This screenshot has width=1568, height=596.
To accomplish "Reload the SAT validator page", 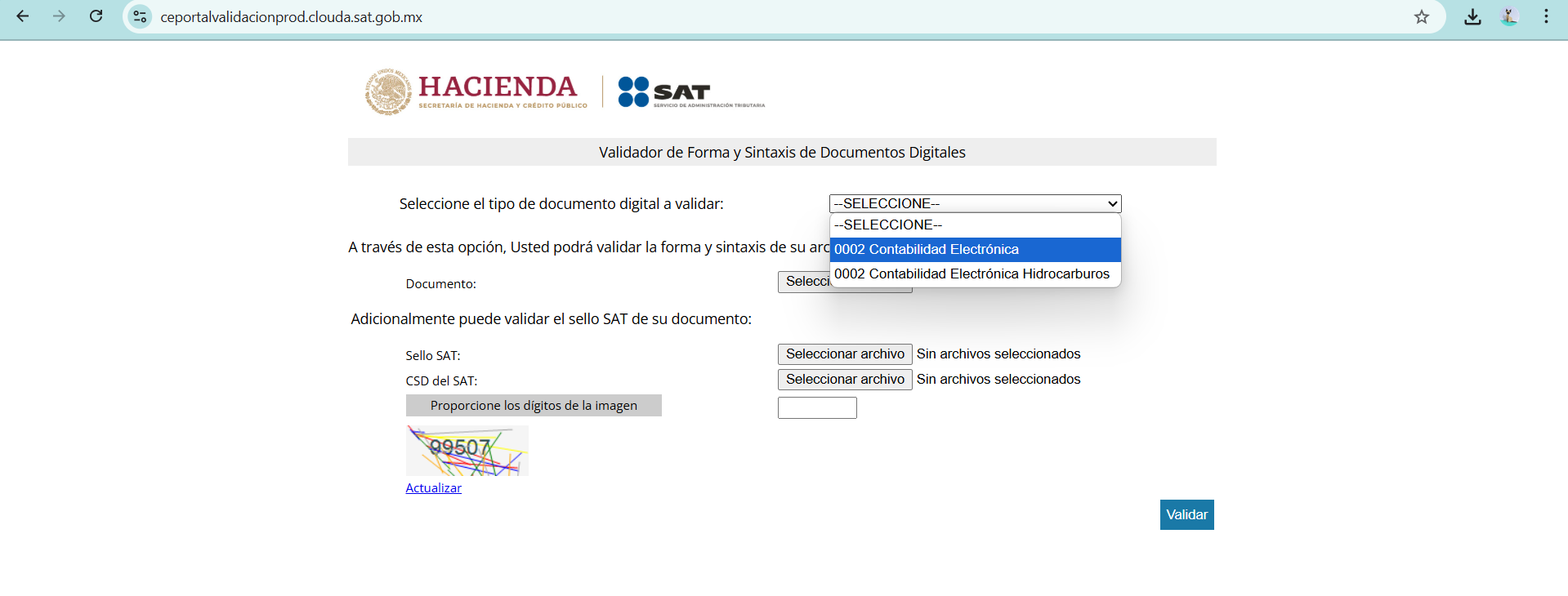I will click(x=96, y=16).
